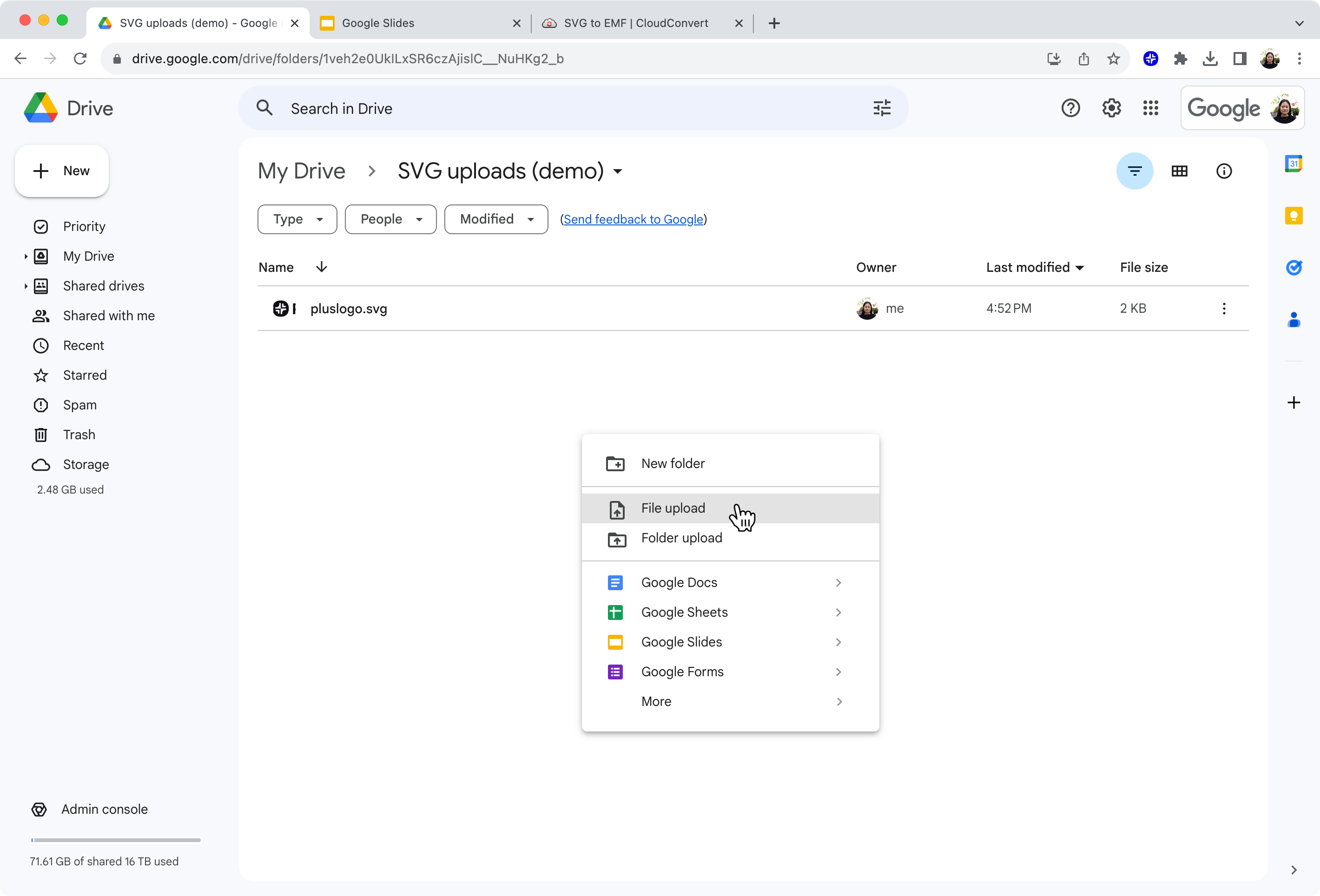Select Google Sheets in menu
1320x896 pixels.
731,612
